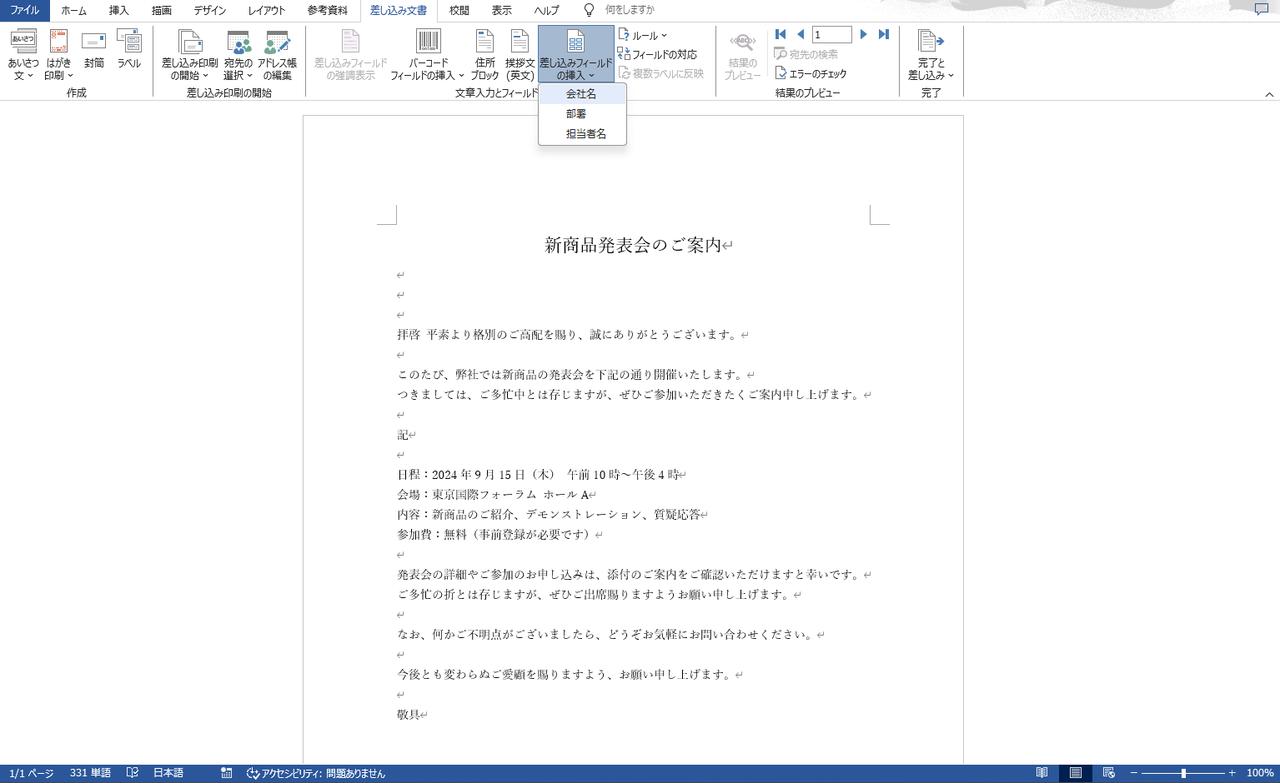This screenshot has width=1280, height=783.
Task: Open 完了と差し込み finish and merge
Action: [931, 55]
